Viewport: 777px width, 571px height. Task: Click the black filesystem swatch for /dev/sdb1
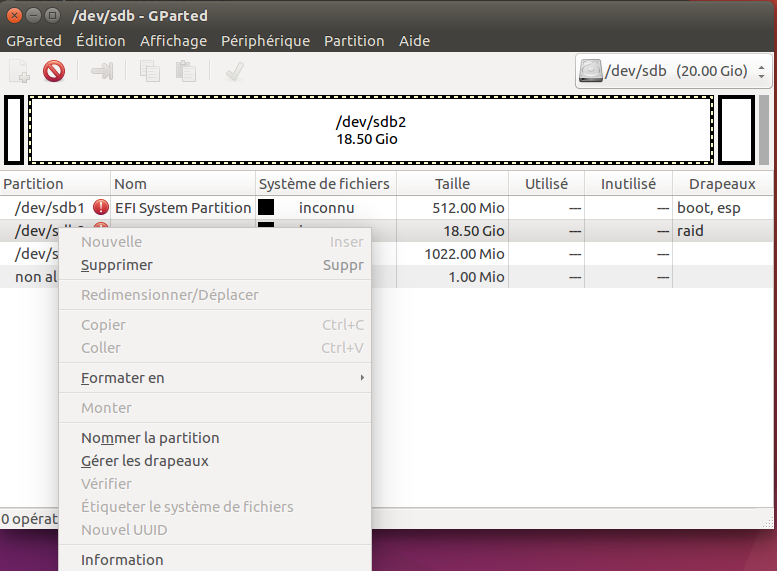(266, 208)
